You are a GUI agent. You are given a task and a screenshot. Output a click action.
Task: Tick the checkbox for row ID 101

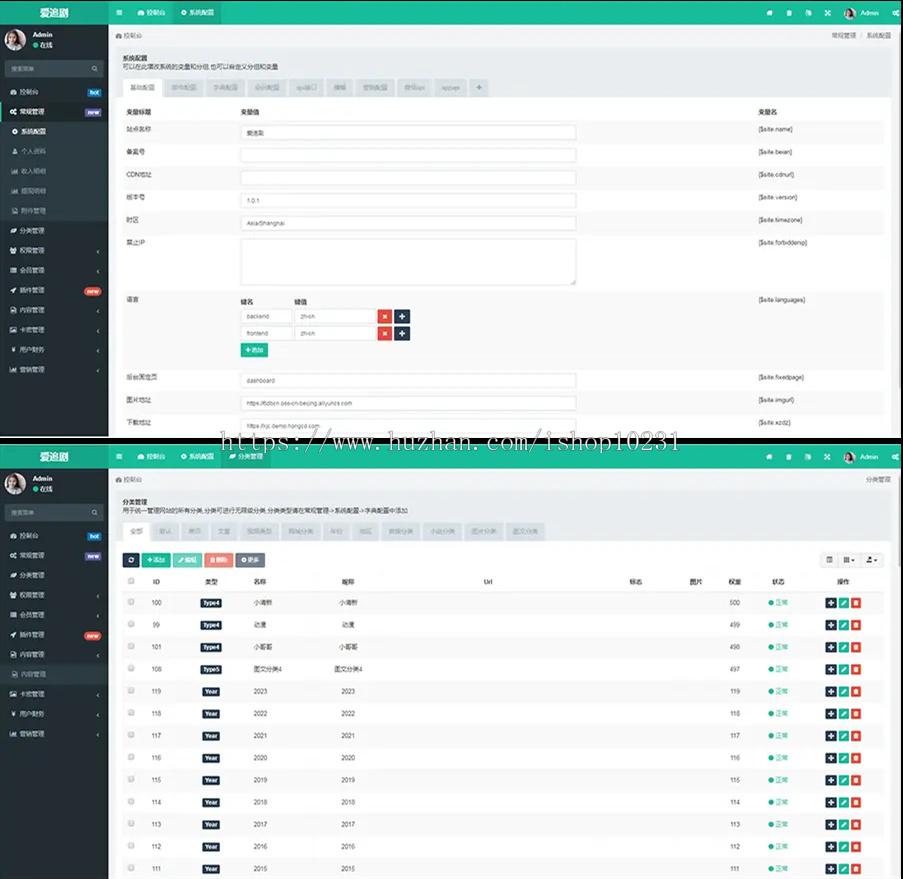(131, 646)
